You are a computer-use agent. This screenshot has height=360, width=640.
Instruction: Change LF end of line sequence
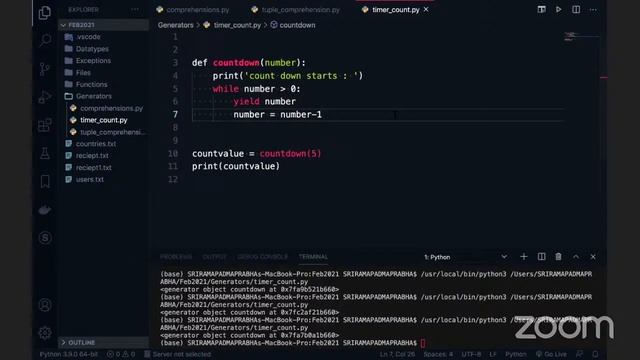coord(493,354)
